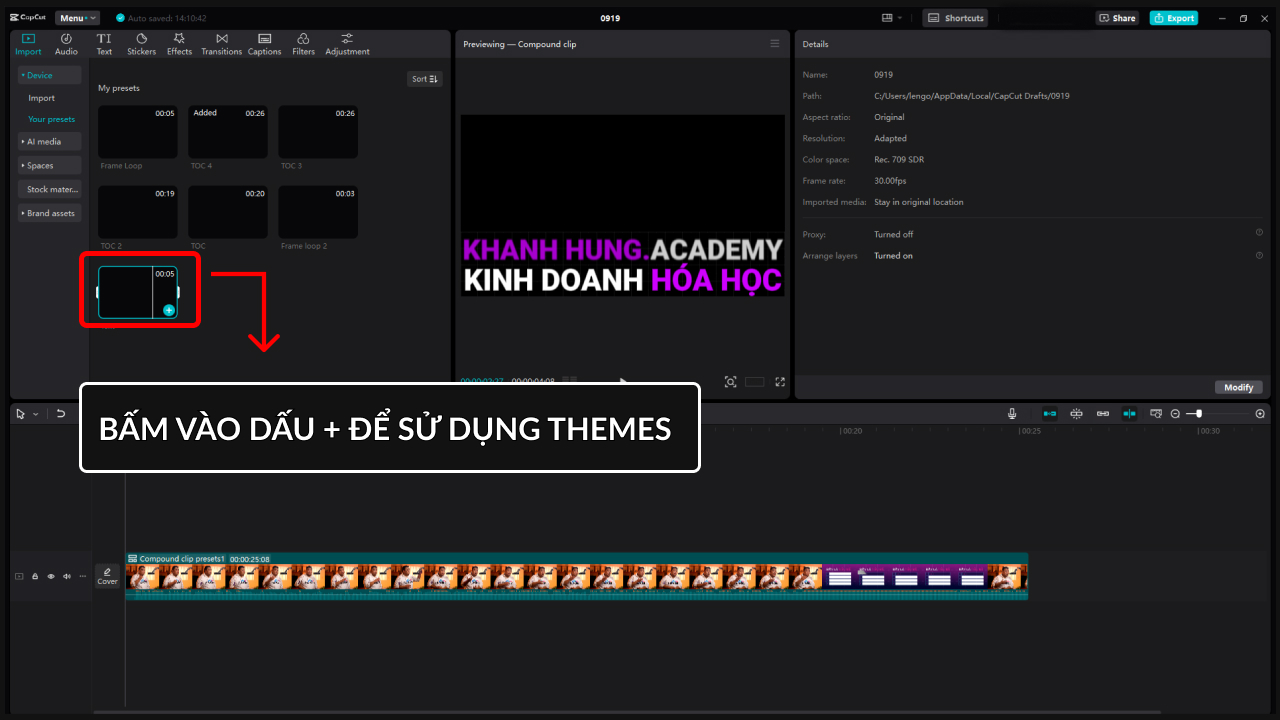Select the TOC 3 preset thumbnail
The image size is (1280, 720).
coord(318,132)
